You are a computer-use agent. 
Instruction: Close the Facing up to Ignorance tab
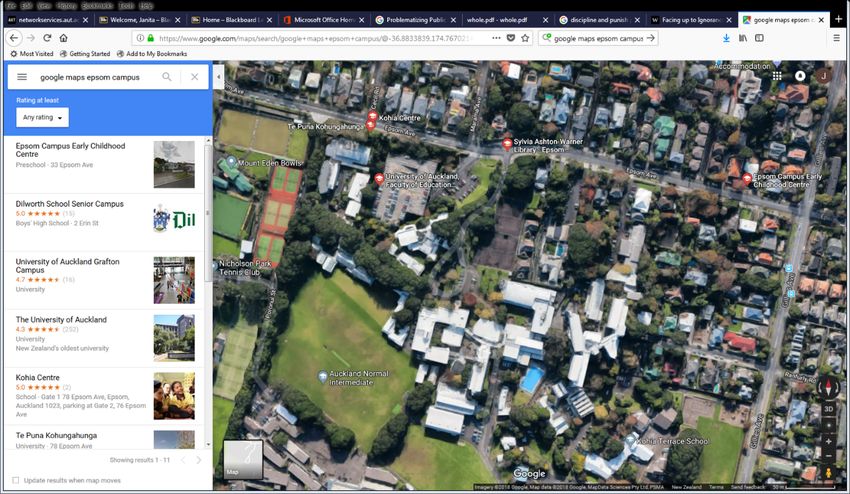tap(729, 20)
